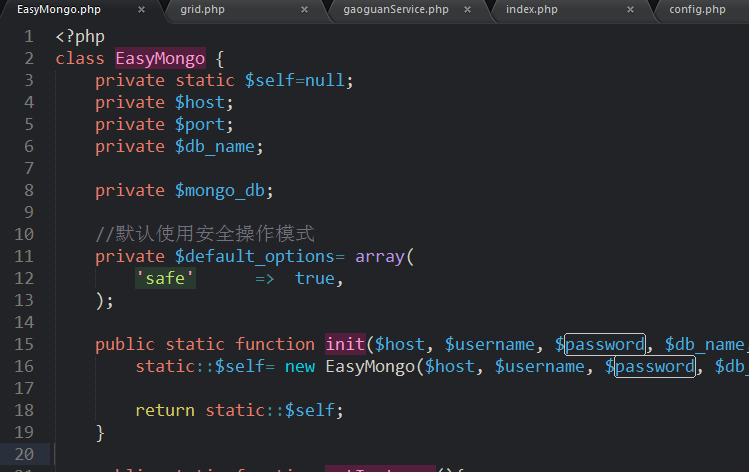
Task: Close the gaoguanService.php tab
Action: [x=468, y=10]
